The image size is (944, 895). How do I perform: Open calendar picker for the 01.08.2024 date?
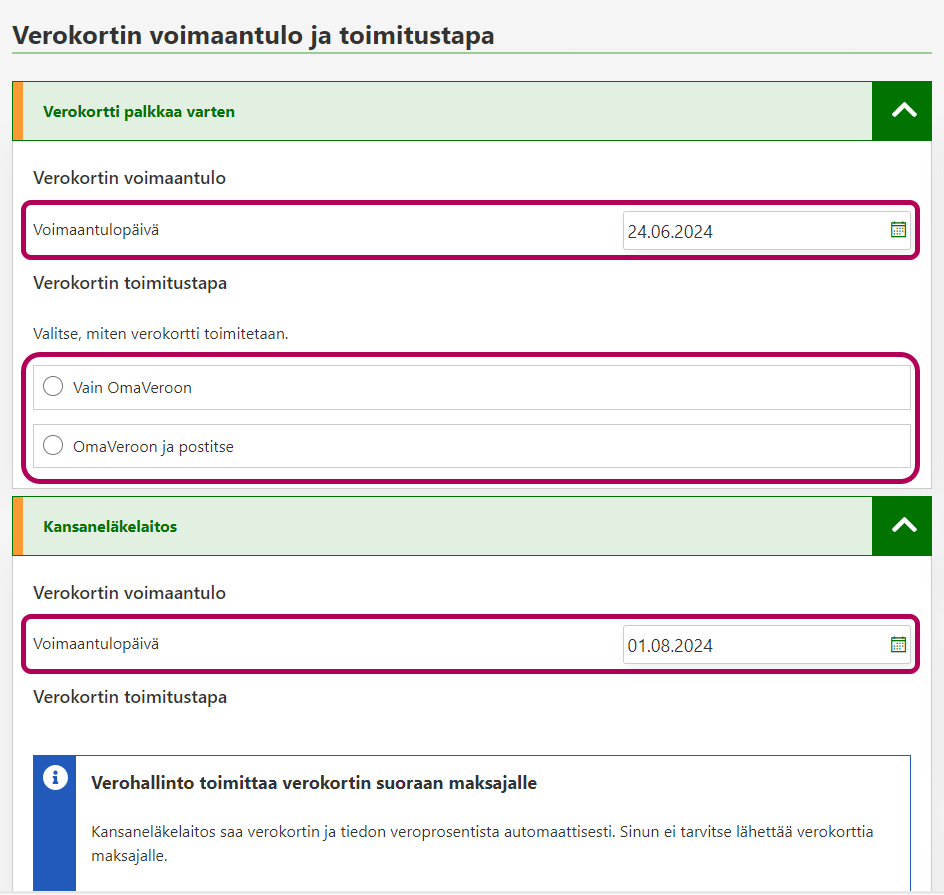pyautogui.click(x=898, y=644)
